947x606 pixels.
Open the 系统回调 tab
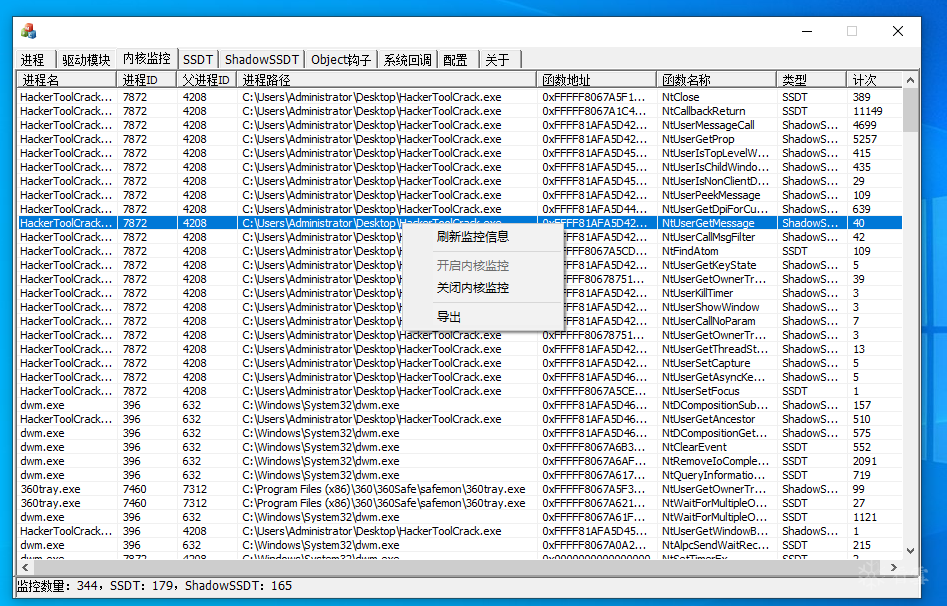coord(408,59)
